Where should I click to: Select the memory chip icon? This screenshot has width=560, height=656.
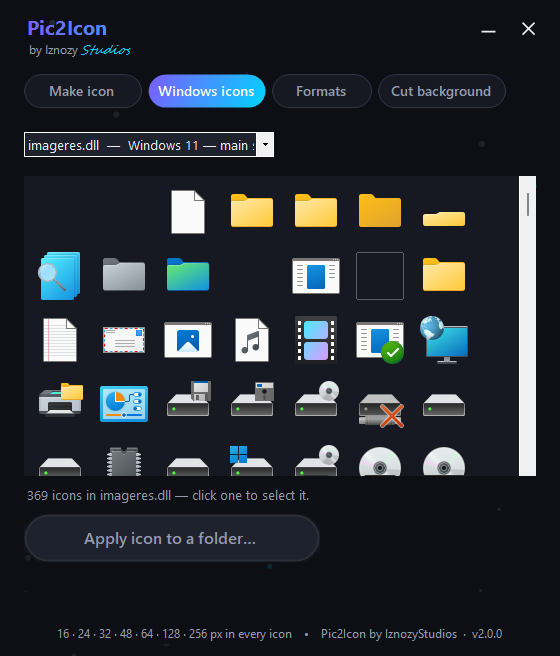[124, 461]
